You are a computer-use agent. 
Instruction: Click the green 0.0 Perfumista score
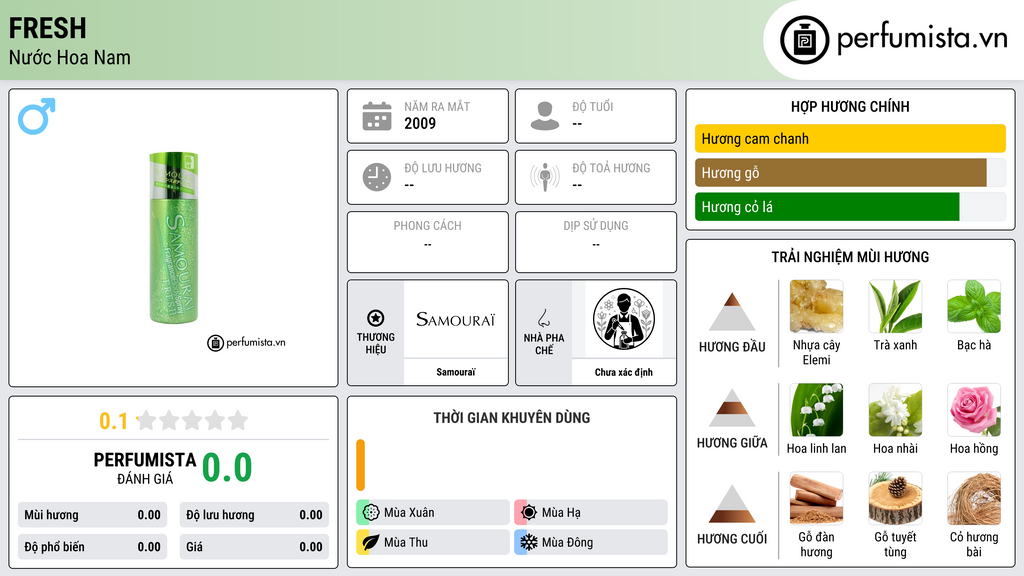tap(227, 468)
